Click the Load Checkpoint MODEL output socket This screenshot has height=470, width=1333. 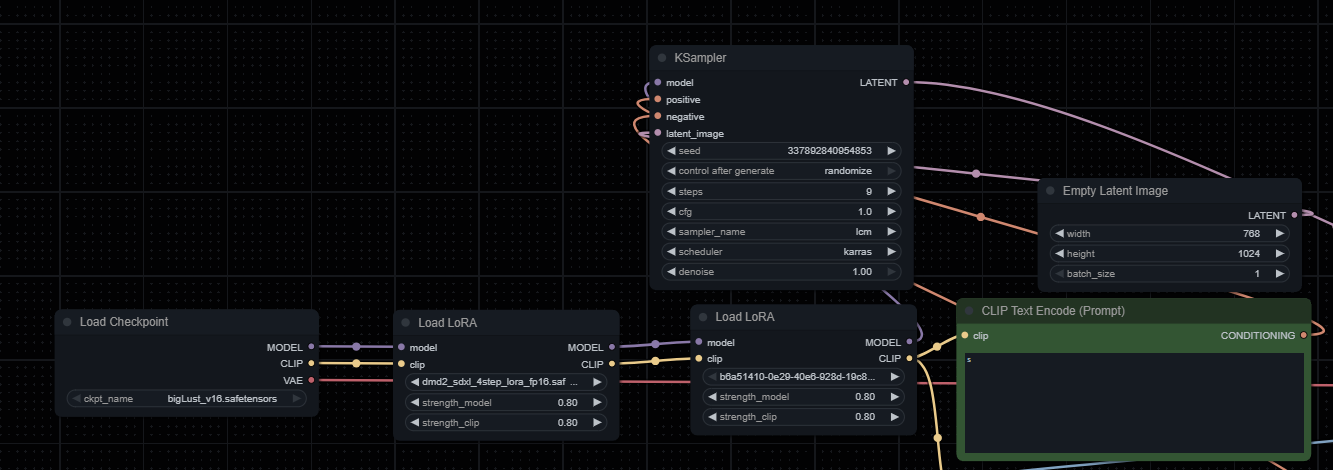coord(311,347)
